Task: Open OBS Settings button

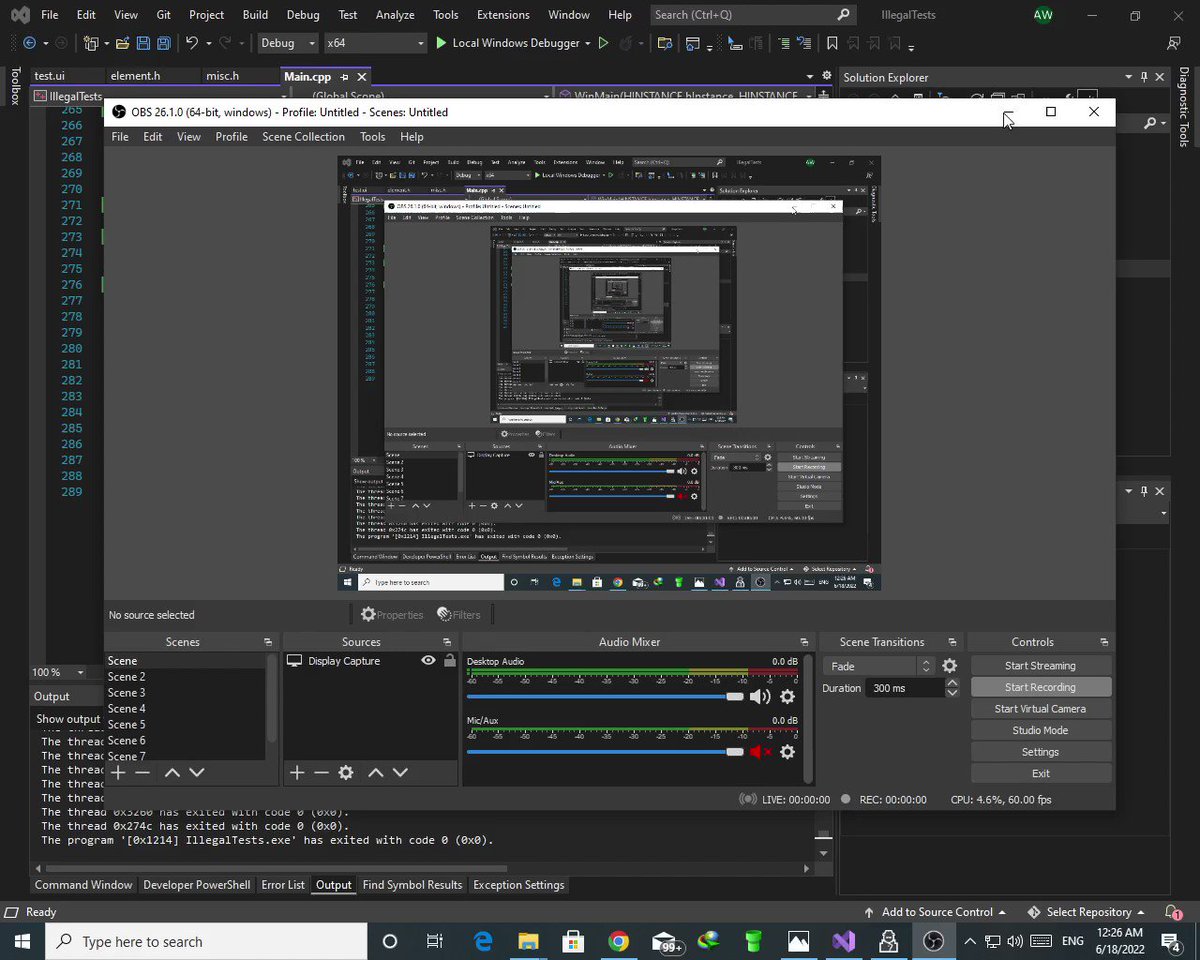Action: 1040,752
